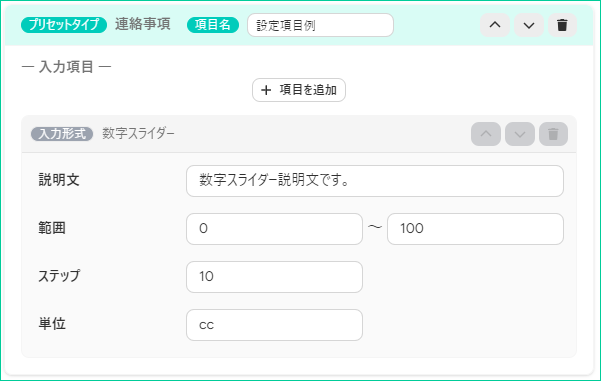Click the 単位 field containing cc
Image resolution: width=601 pixels, height=381 pixels.
[274, 325]
